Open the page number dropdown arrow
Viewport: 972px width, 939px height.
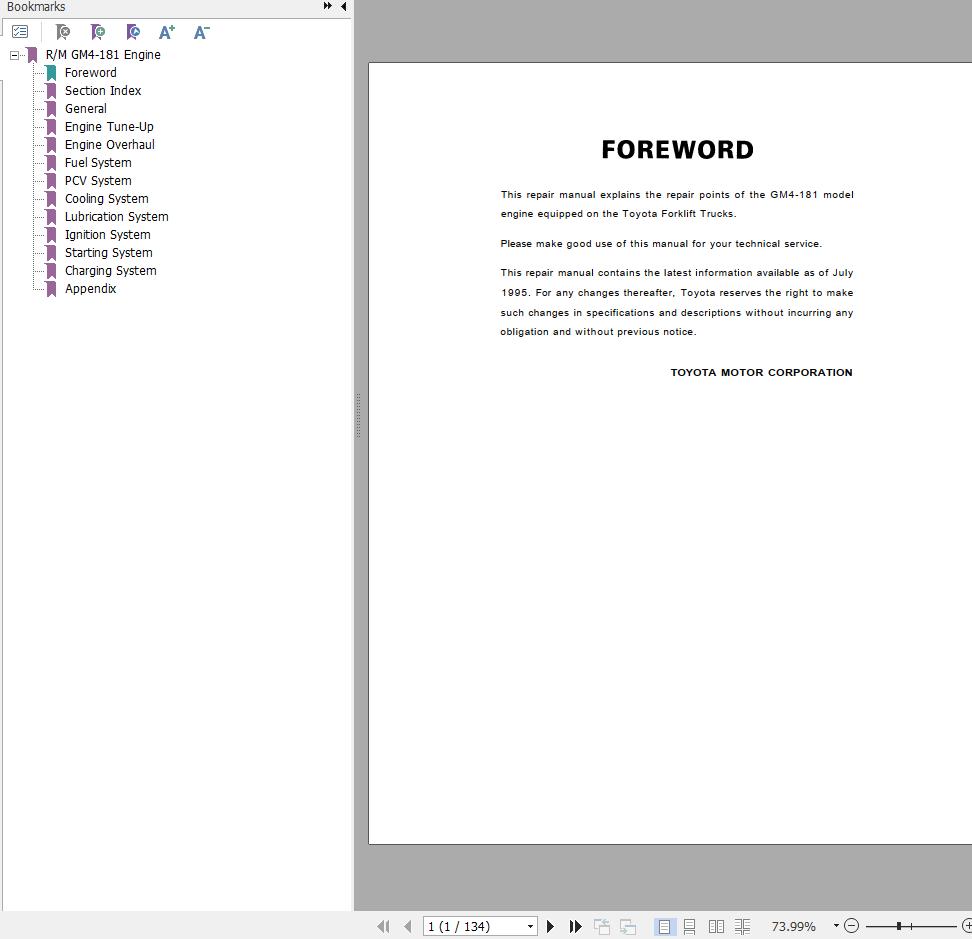tap(531, 926)
